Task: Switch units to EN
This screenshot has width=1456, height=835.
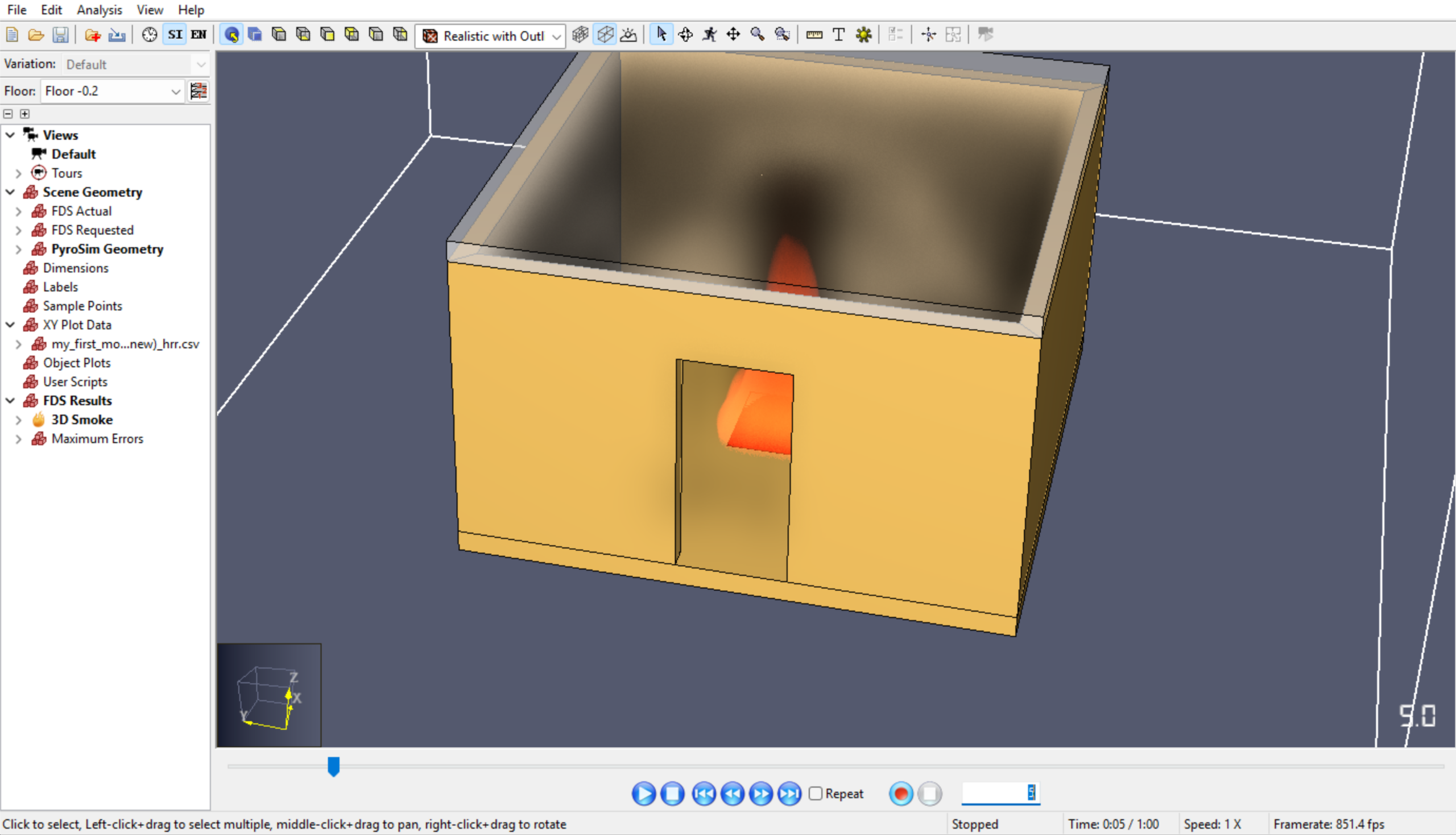Action: (x=198, y=35)
